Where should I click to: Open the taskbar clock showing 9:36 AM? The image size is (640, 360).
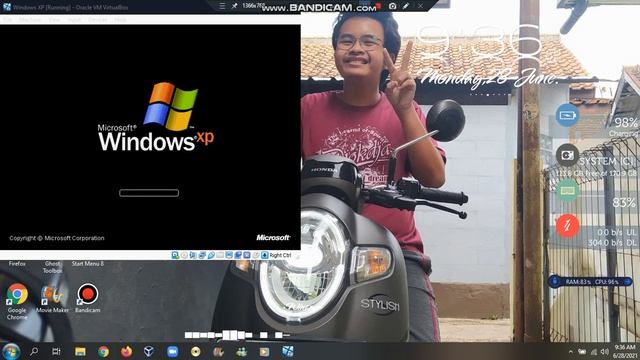[x=624, y=351]
